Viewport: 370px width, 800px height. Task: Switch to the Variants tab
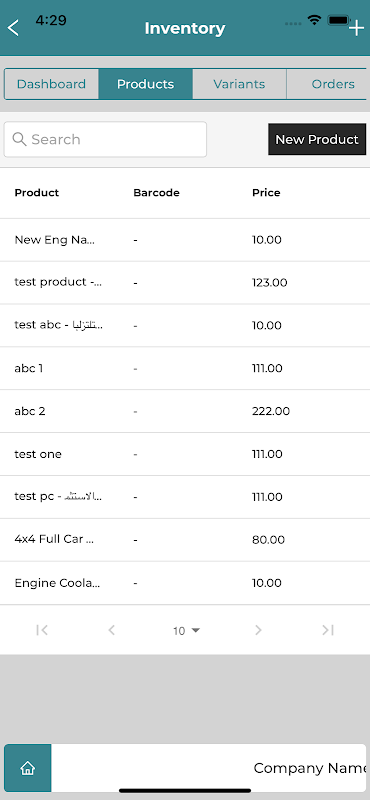(x=239, y=84)
